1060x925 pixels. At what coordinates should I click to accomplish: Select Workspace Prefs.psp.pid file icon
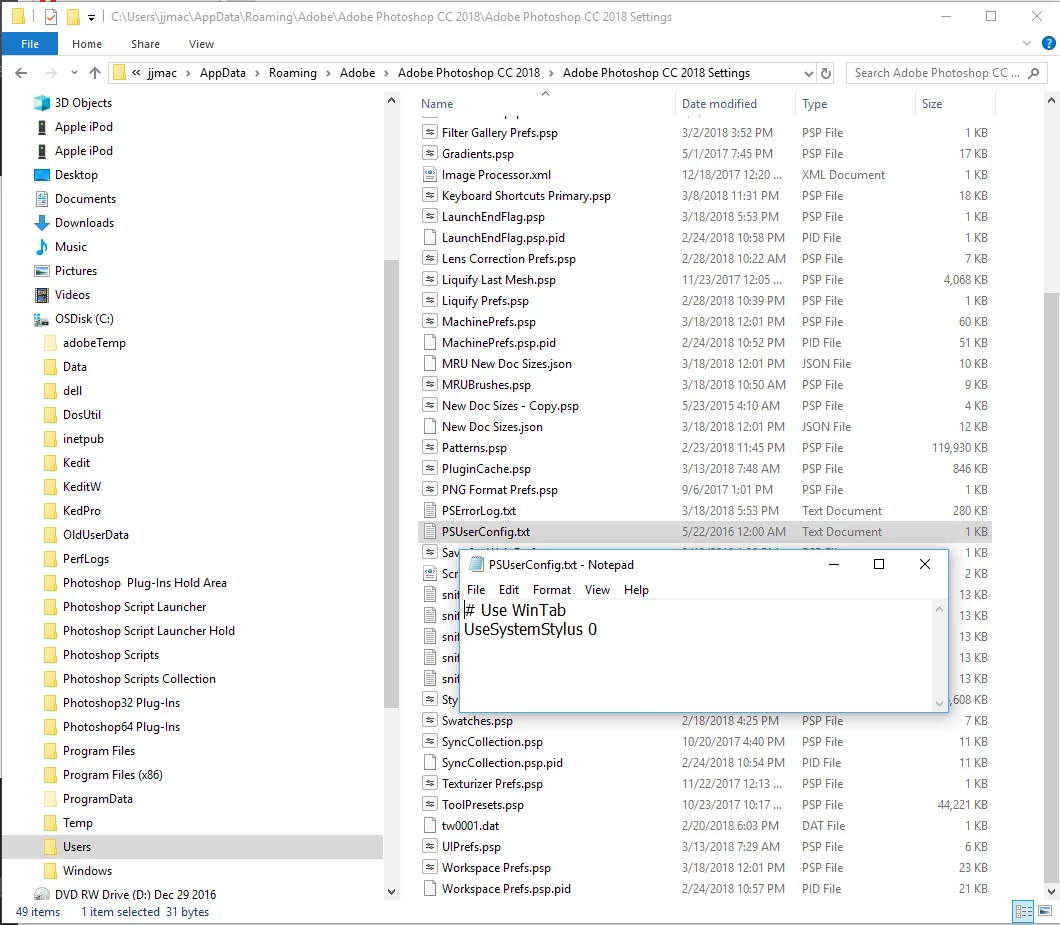[429, 888]
